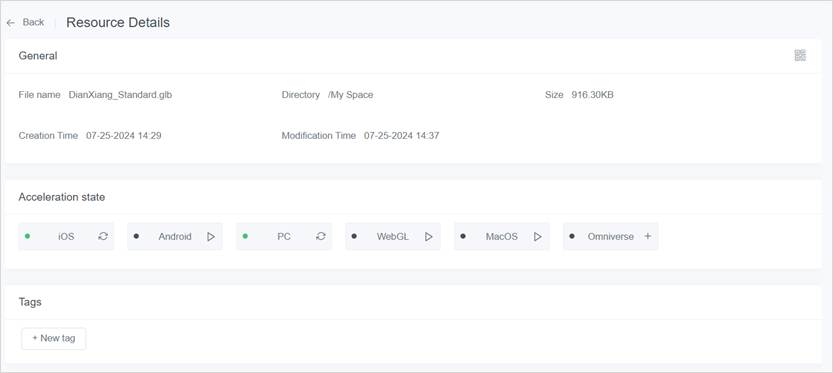
Task: Go Back to previous page
Action: (x=33, y=22)
